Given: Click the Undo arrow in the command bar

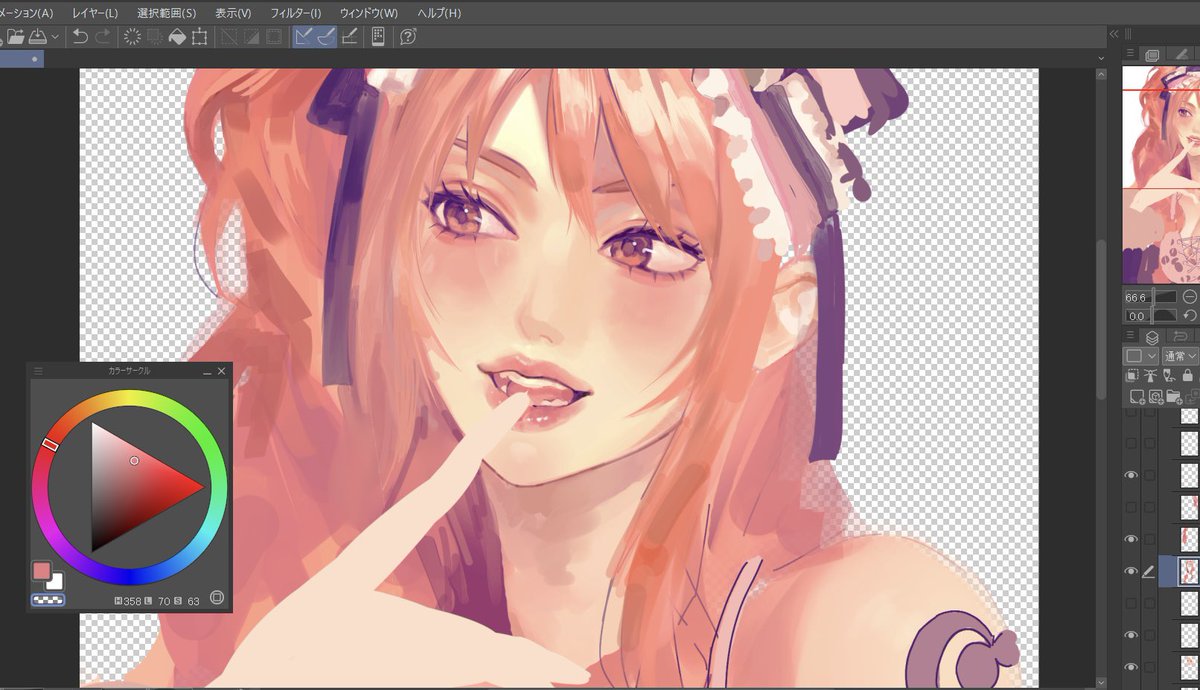Looking at the screenshot, I should pyautogui.click(x=80, y=37).
